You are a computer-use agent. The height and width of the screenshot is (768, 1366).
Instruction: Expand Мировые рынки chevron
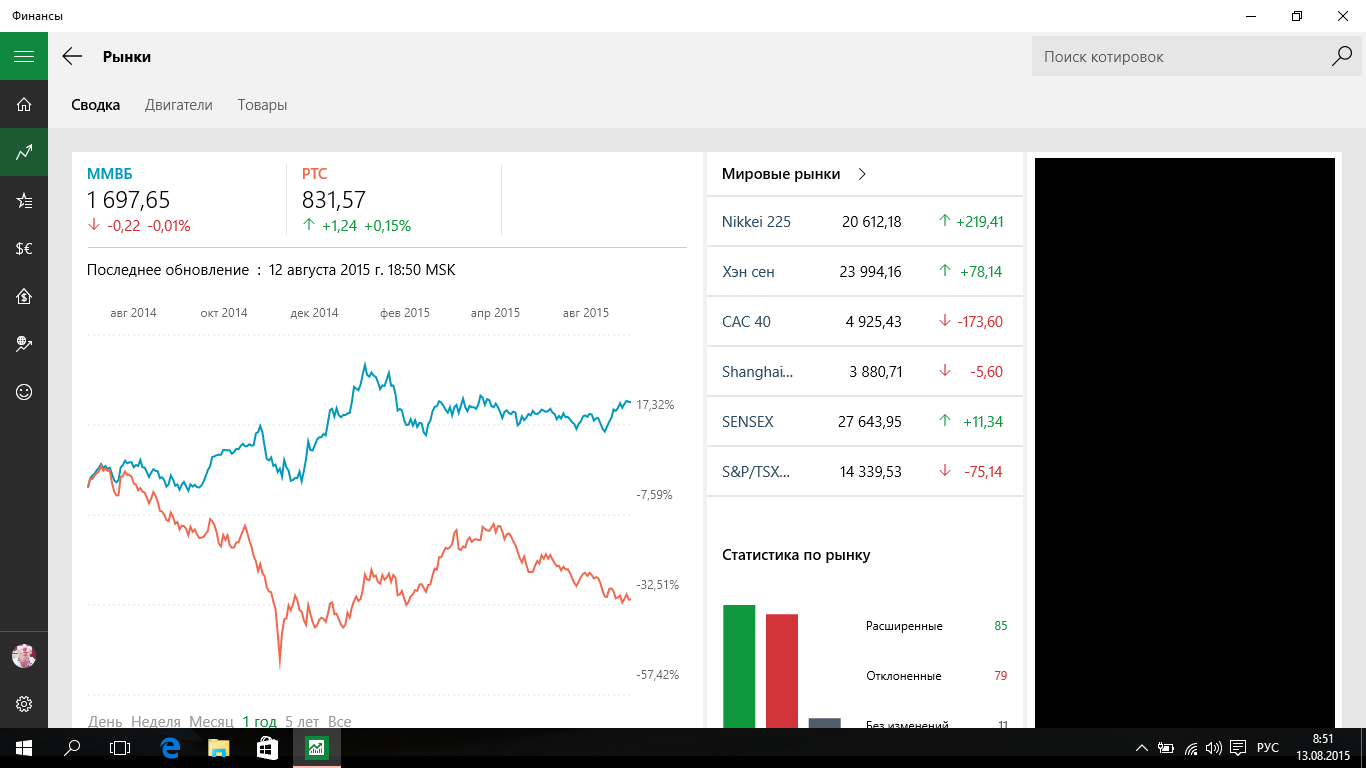862,174
